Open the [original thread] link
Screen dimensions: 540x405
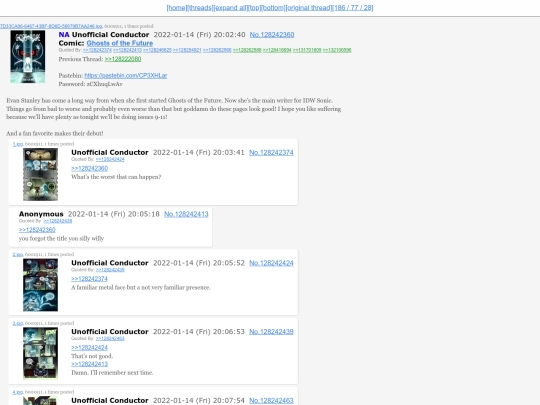pyautogui.click(x=309, y=8)
